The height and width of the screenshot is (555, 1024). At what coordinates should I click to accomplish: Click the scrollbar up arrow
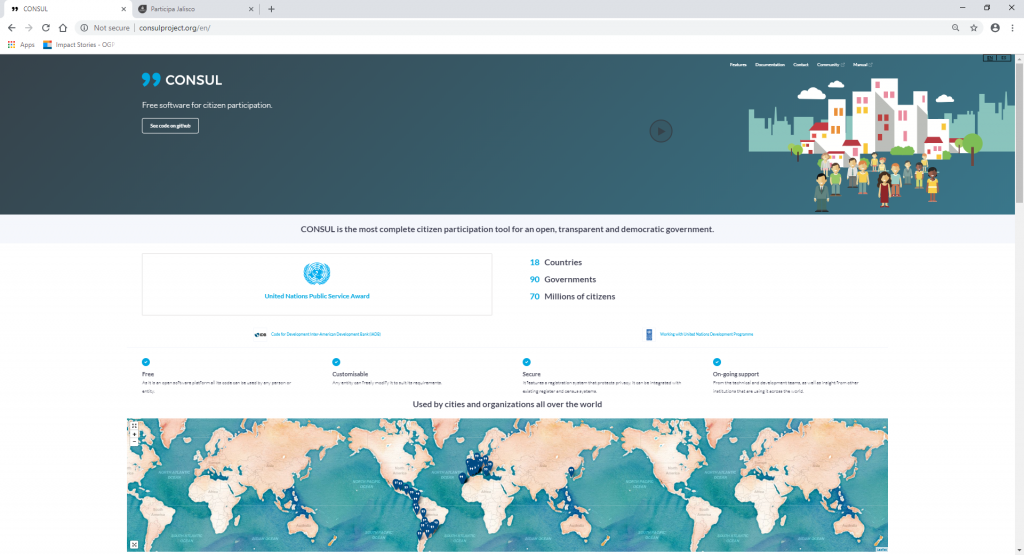(1019, 58)
